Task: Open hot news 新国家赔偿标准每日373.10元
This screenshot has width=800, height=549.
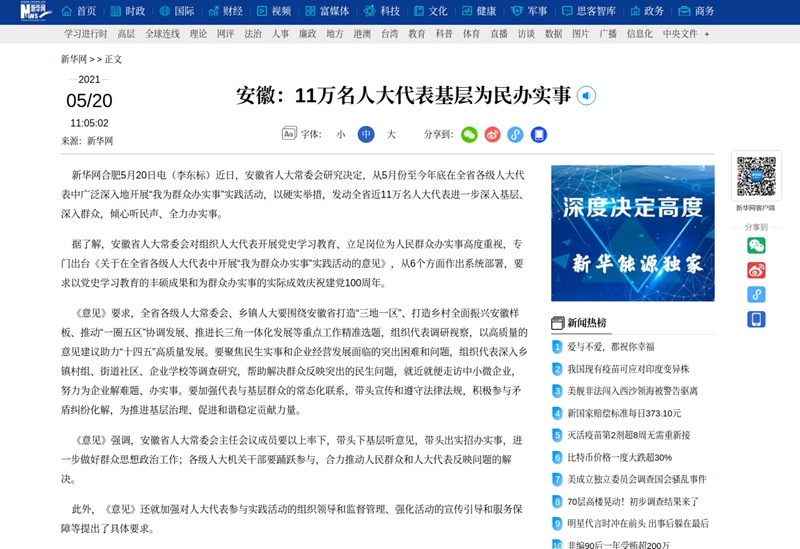Action: pyautogui.click(x=624, y=413)
